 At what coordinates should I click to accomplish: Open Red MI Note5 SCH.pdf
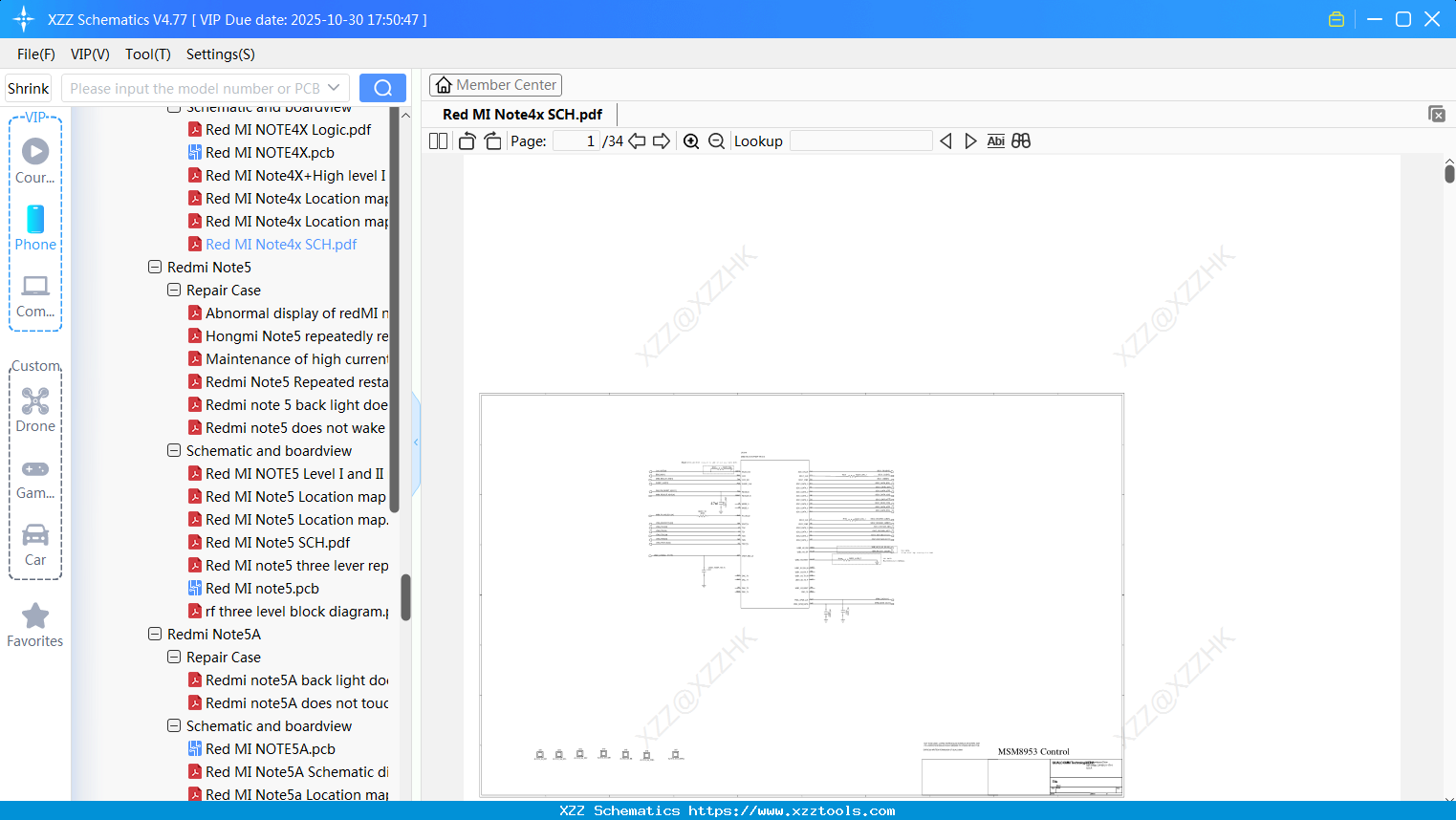[x=270, y=543]
